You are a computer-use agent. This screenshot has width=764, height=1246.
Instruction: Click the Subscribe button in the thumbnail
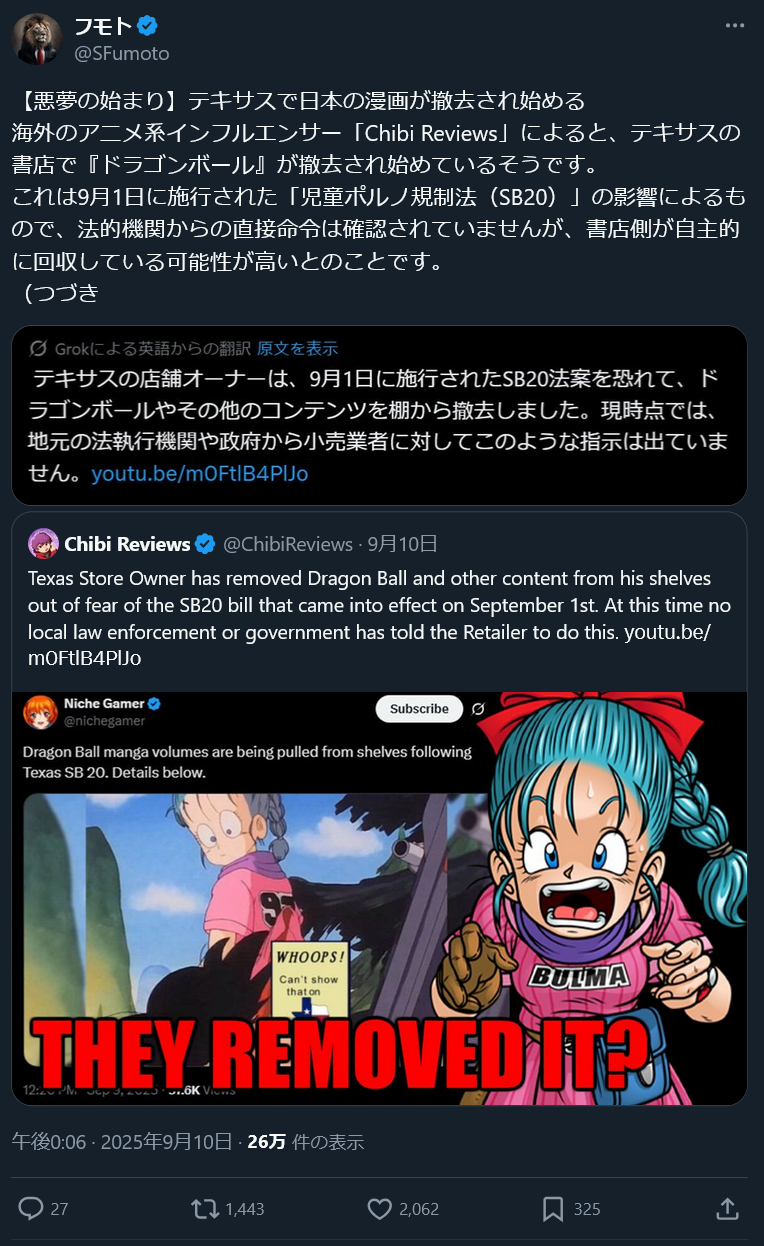coord(419,708)
